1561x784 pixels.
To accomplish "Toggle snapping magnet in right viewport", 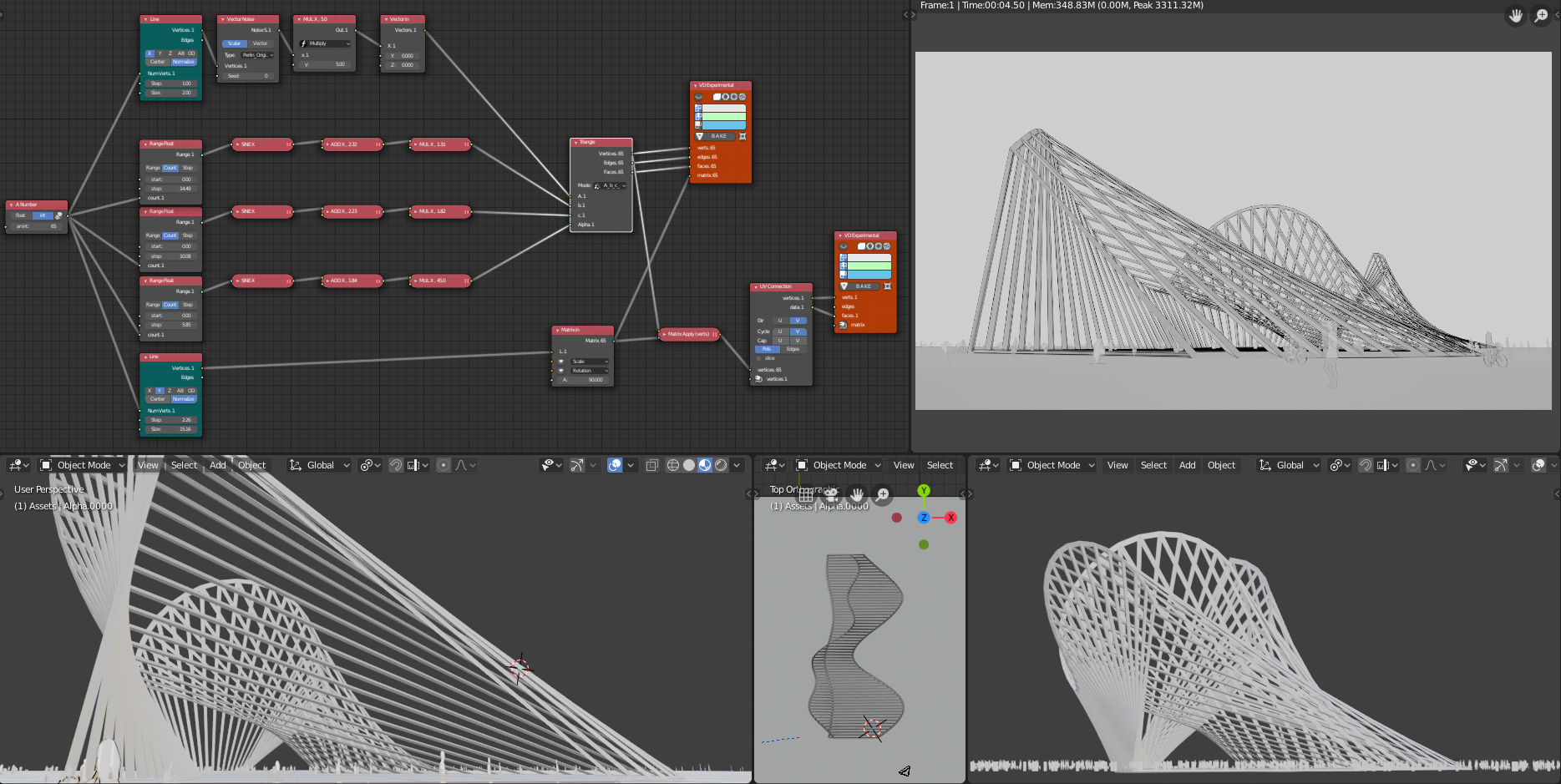I will coord(1366,465).
